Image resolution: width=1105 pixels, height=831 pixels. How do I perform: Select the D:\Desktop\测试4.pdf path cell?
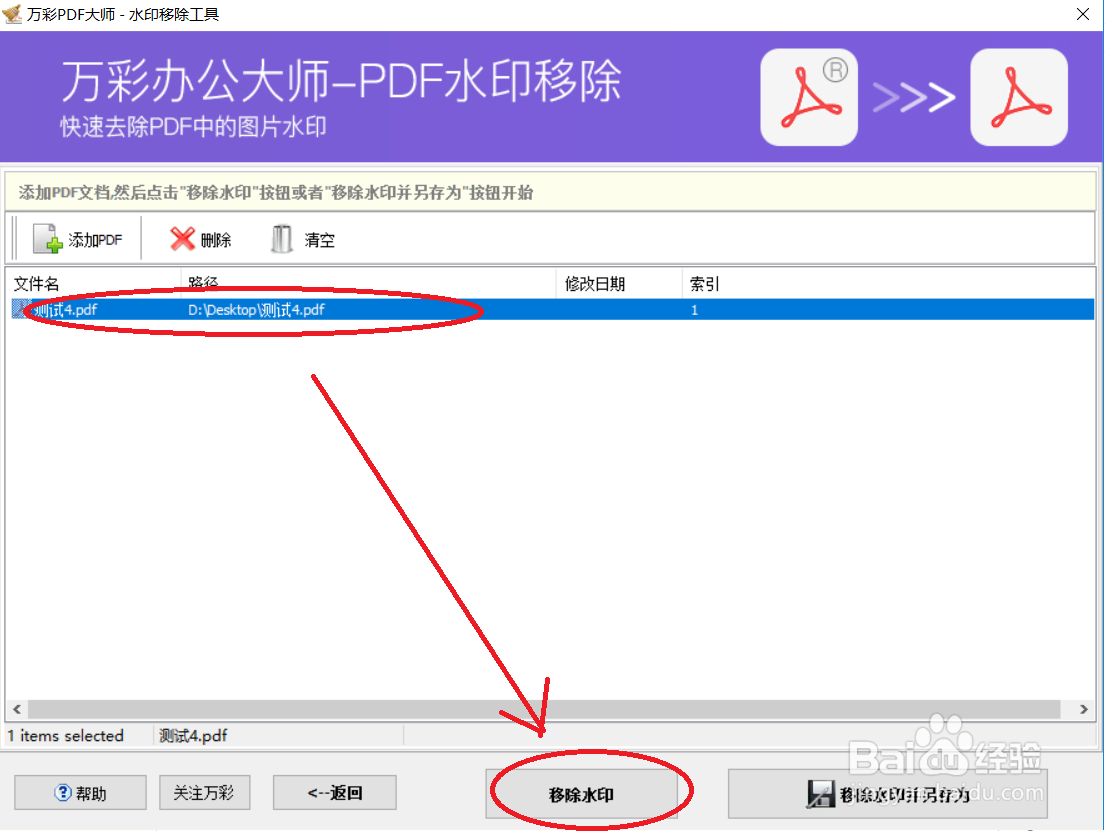tap(257, 309)
